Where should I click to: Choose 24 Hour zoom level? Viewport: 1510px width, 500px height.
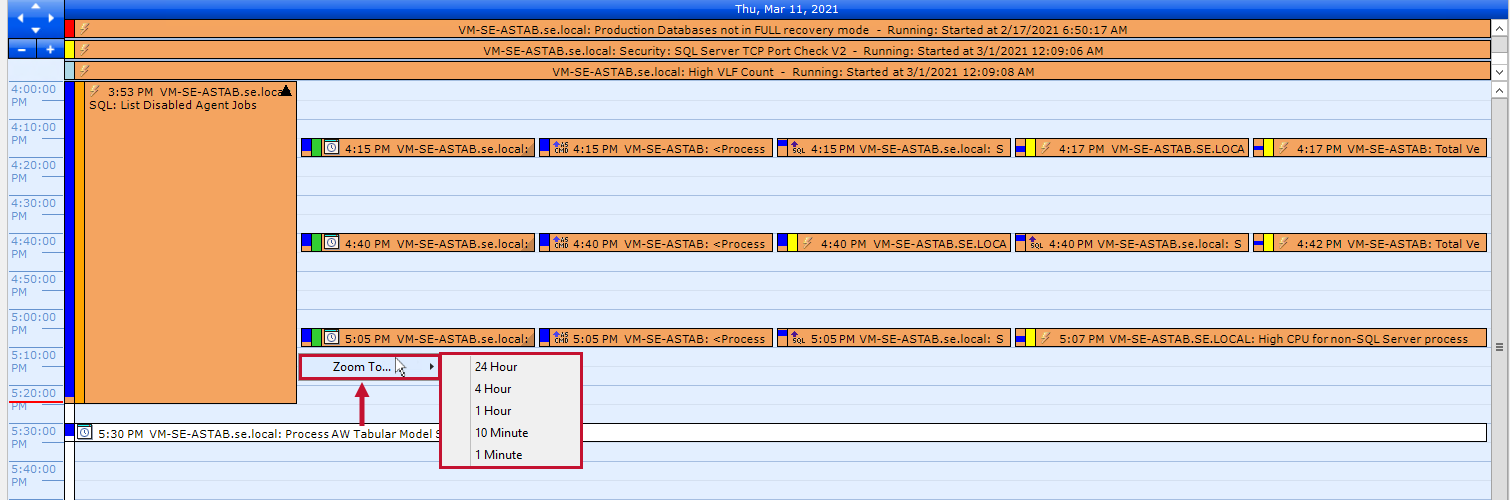[510, 367]
